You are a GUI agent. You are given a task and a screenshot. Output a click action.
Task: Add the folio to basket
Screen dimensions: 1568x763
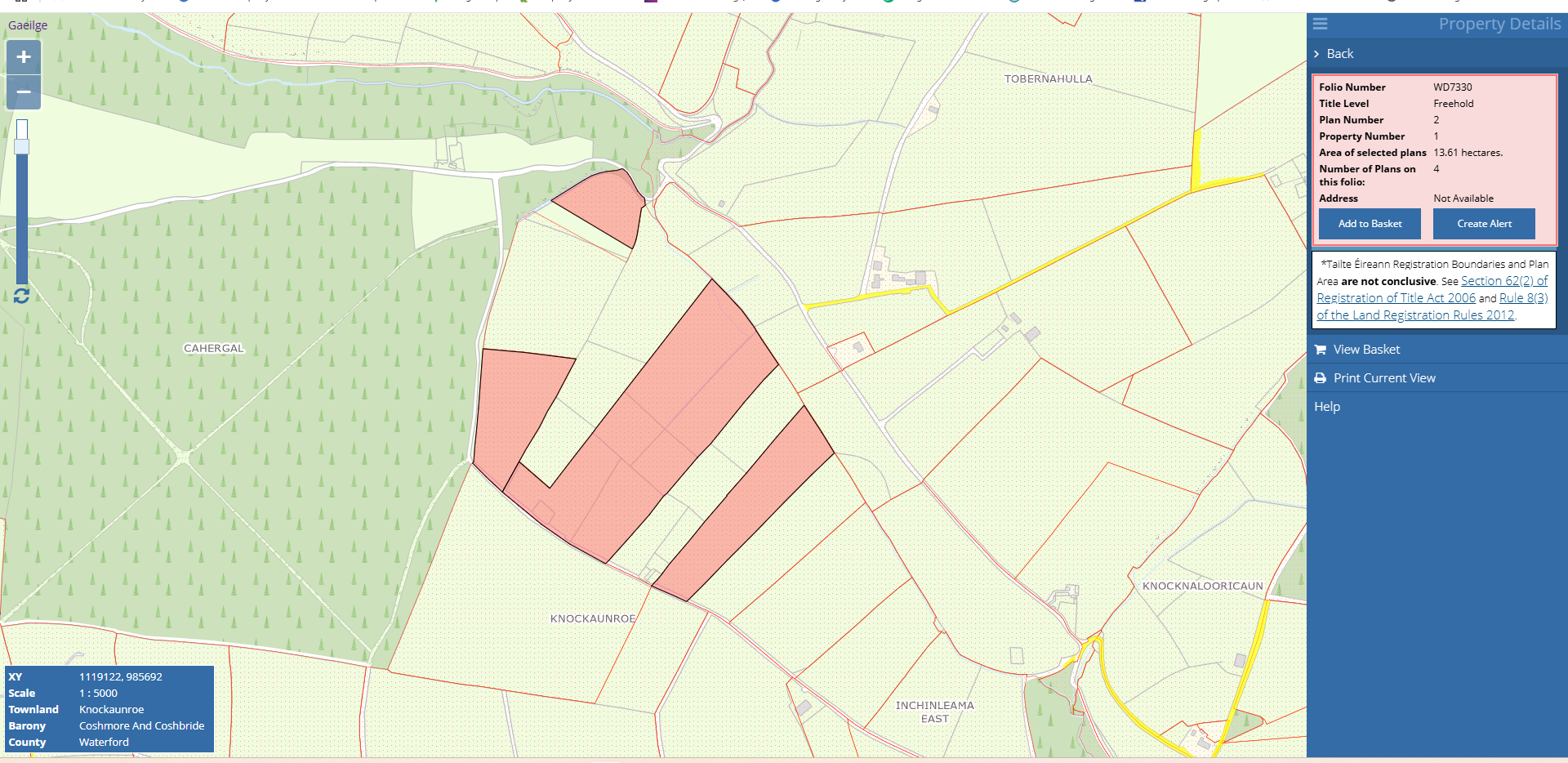(1369, 224)
